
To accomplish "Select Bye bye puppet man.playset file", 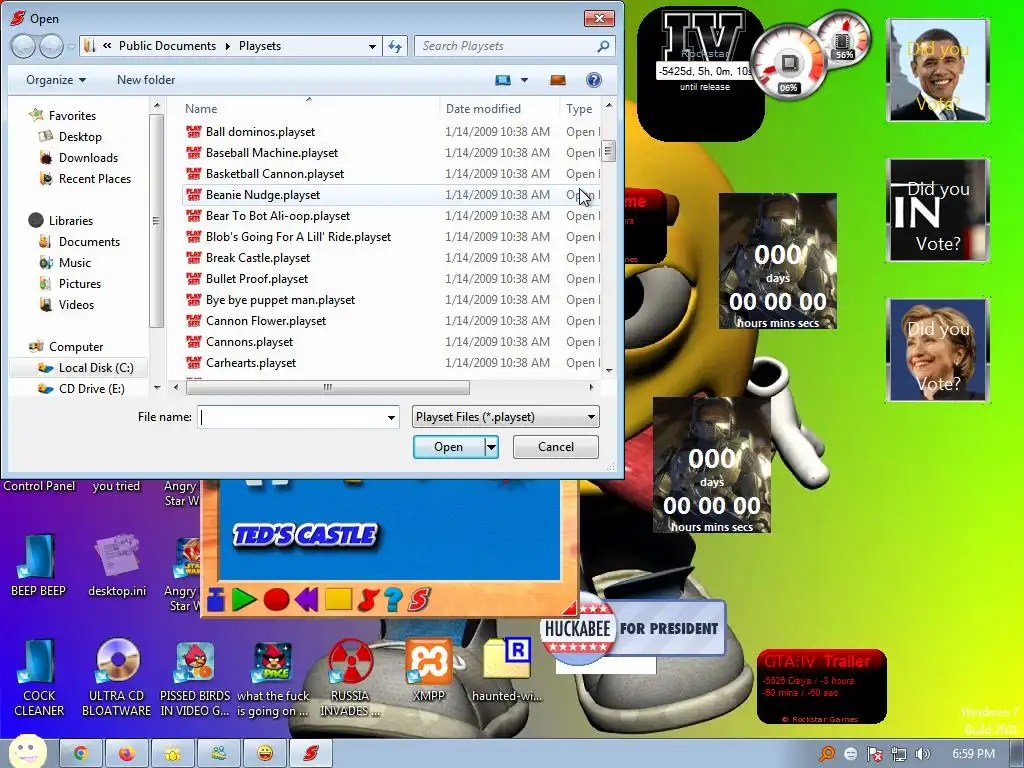I will [280, 299].
